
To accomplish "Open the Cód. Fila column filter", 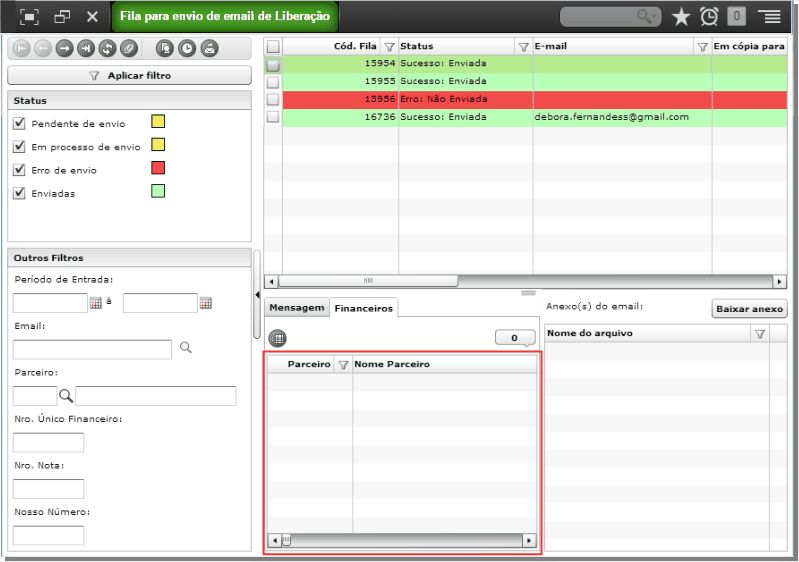I will 389,47.
